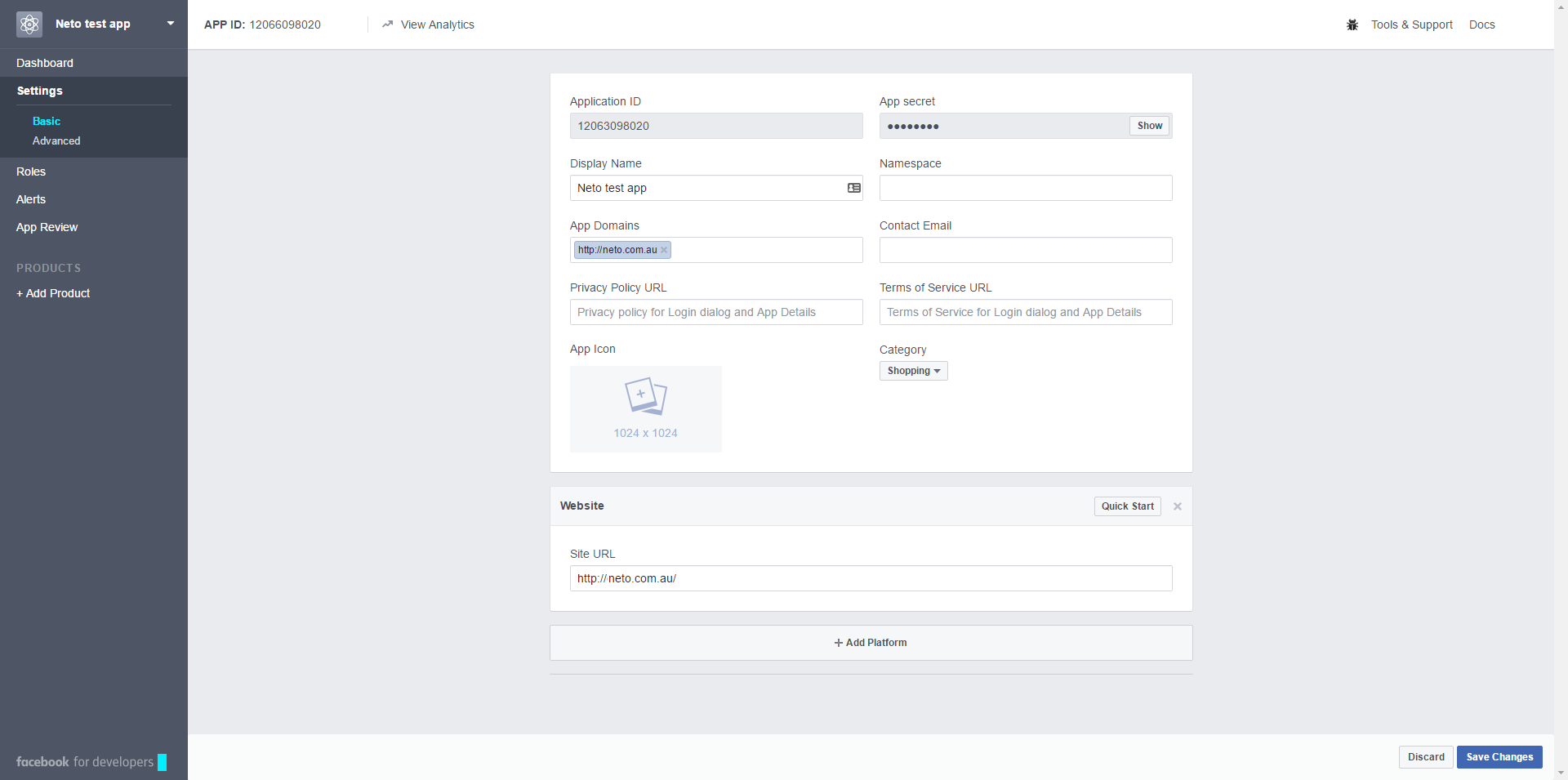The height and width of the screenshot is (780, 1568).
Task: Open View Analytics link
Action: [x=437, y=25]
